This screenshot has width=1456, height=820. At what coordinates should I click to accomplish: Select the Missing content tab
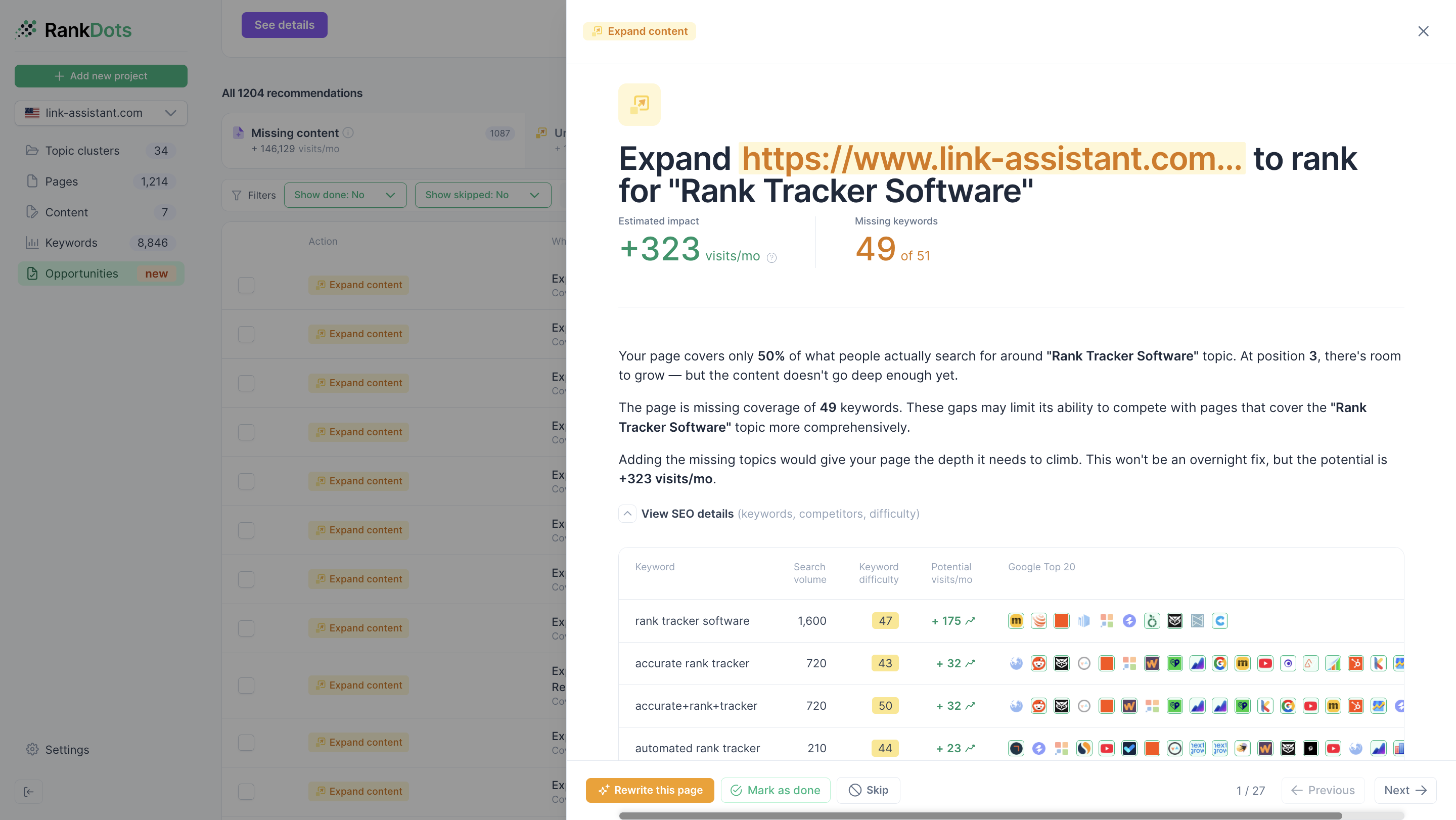(373, 141)
